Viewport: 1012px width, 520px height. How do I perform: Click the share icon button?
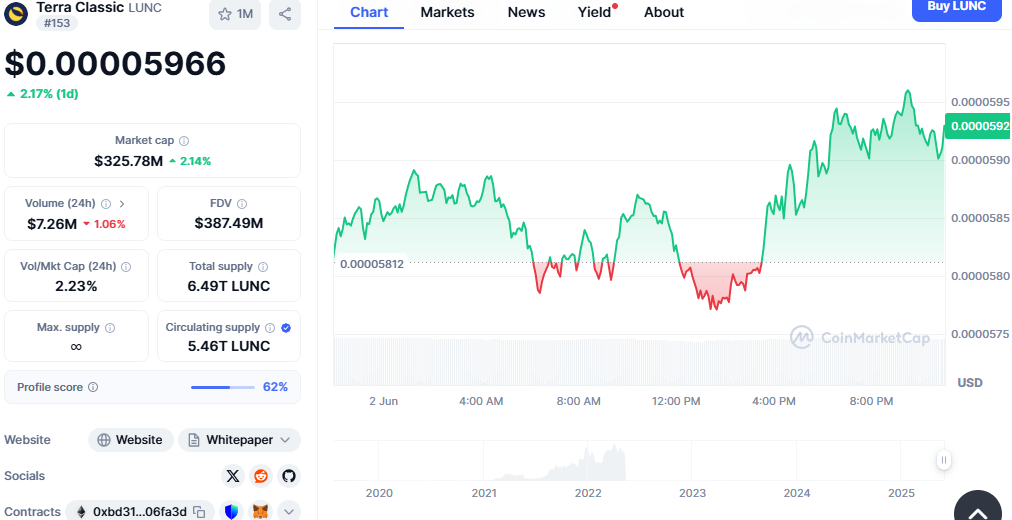point(285,14)
